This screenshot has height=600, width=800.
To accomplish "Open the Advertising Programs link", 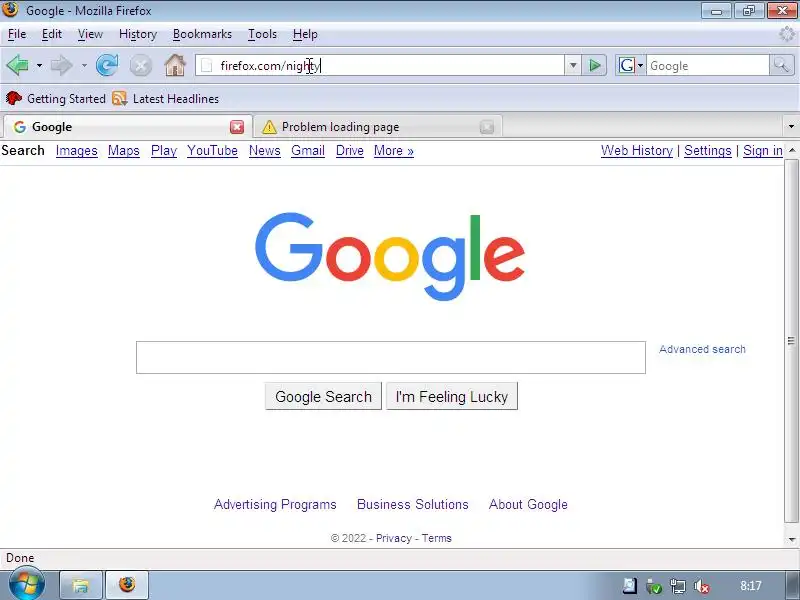I will pyautogui.click(x=275, y=504).
